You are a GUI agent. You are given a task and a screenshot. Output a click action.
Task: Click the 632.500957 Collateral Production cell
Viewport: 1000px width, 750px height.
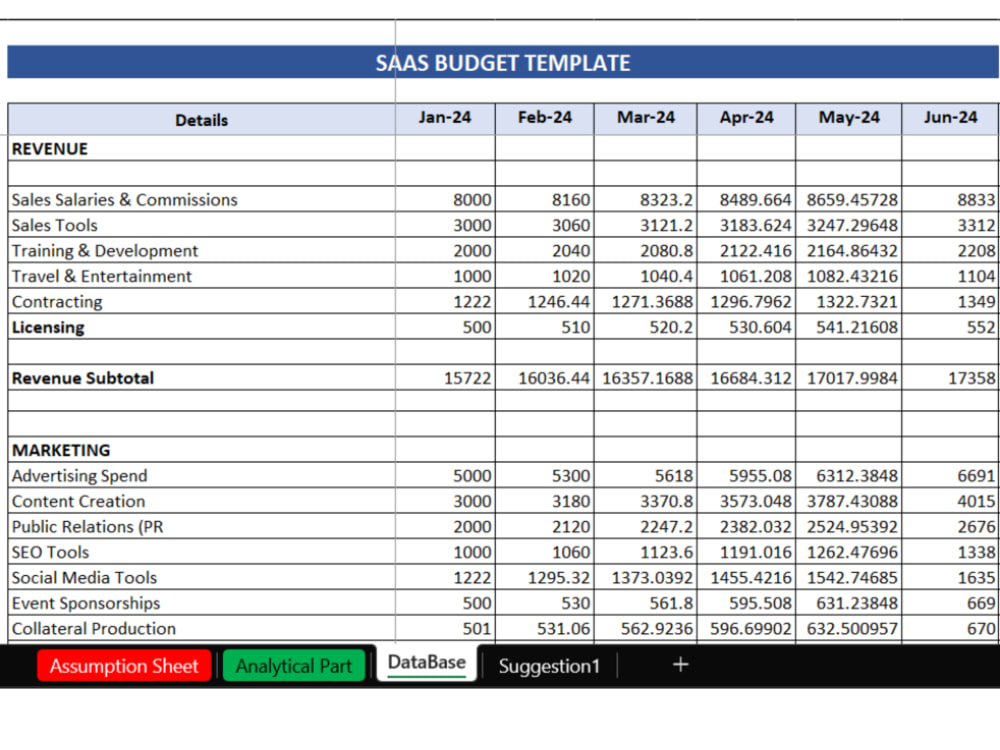(849, 628)
